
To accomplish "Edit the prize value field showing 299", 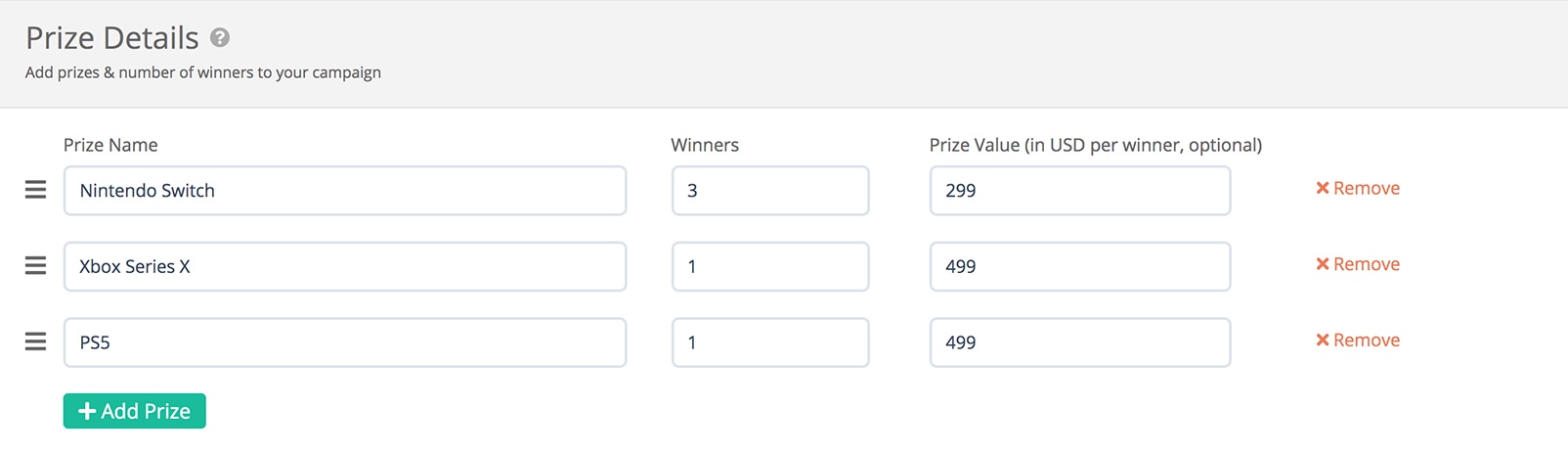I will click(x=1080, y=191).
